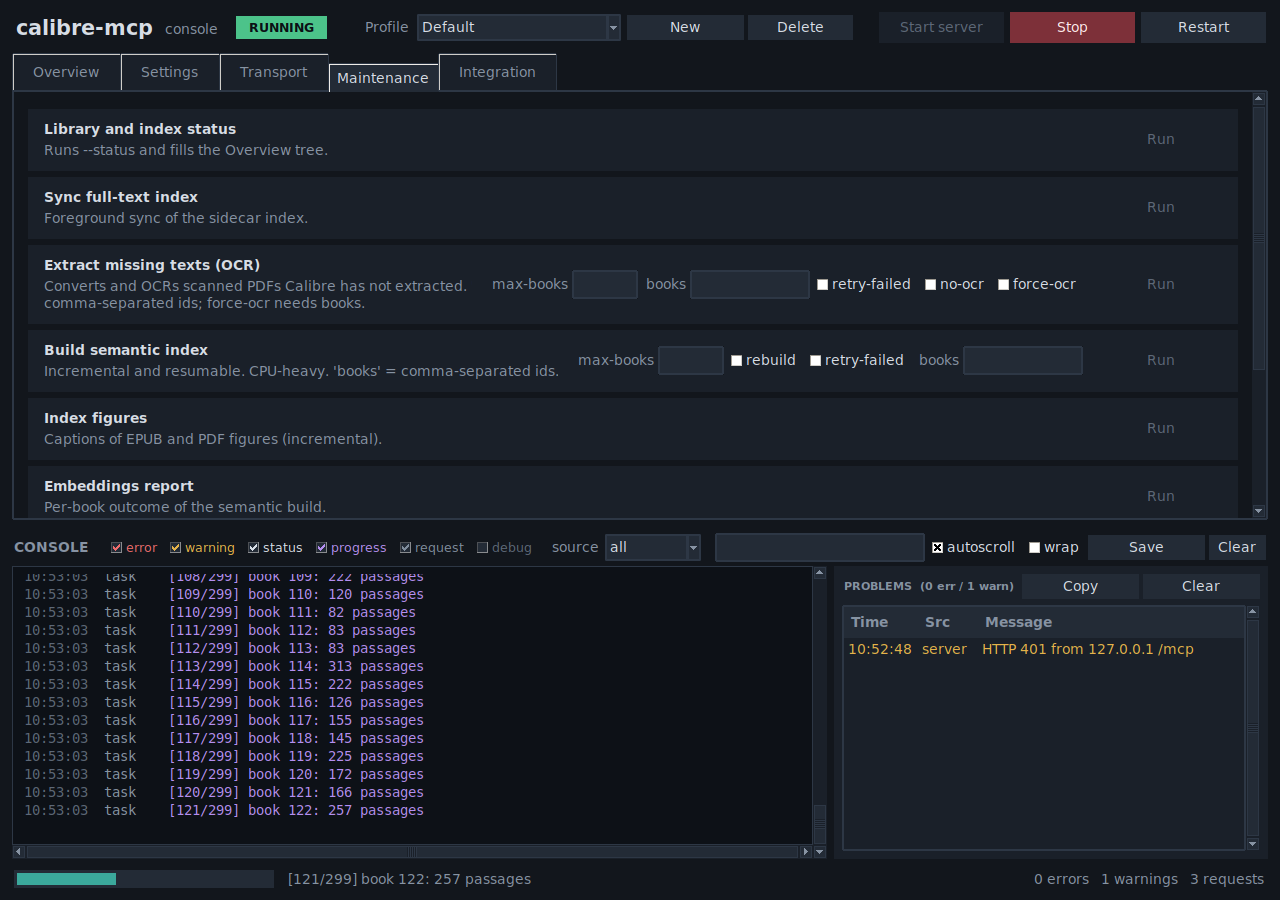Click the maintenance panel scroll-up arrow
The image size is (1280, 900).
pyautogui.click(x=1259, y=98)
